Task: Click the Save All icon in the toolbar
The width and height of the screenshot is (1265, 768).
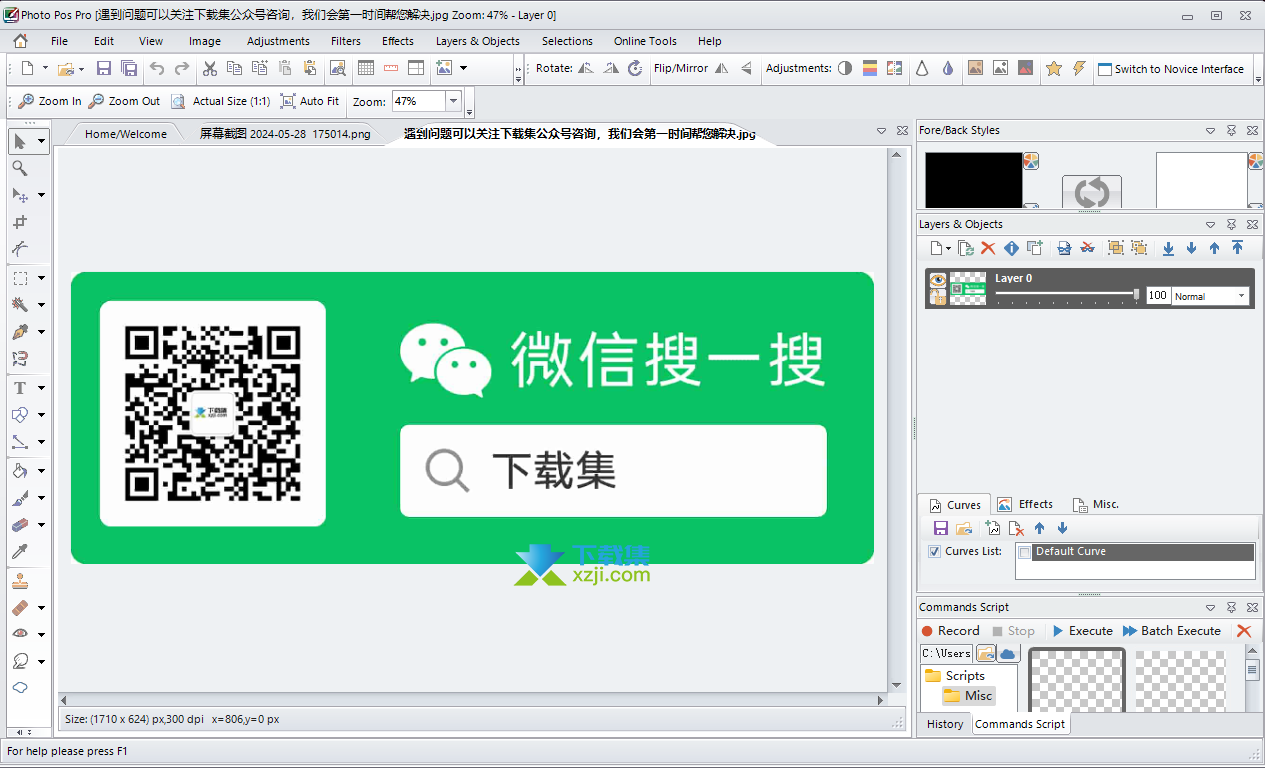Action: (x=129, y=68)
